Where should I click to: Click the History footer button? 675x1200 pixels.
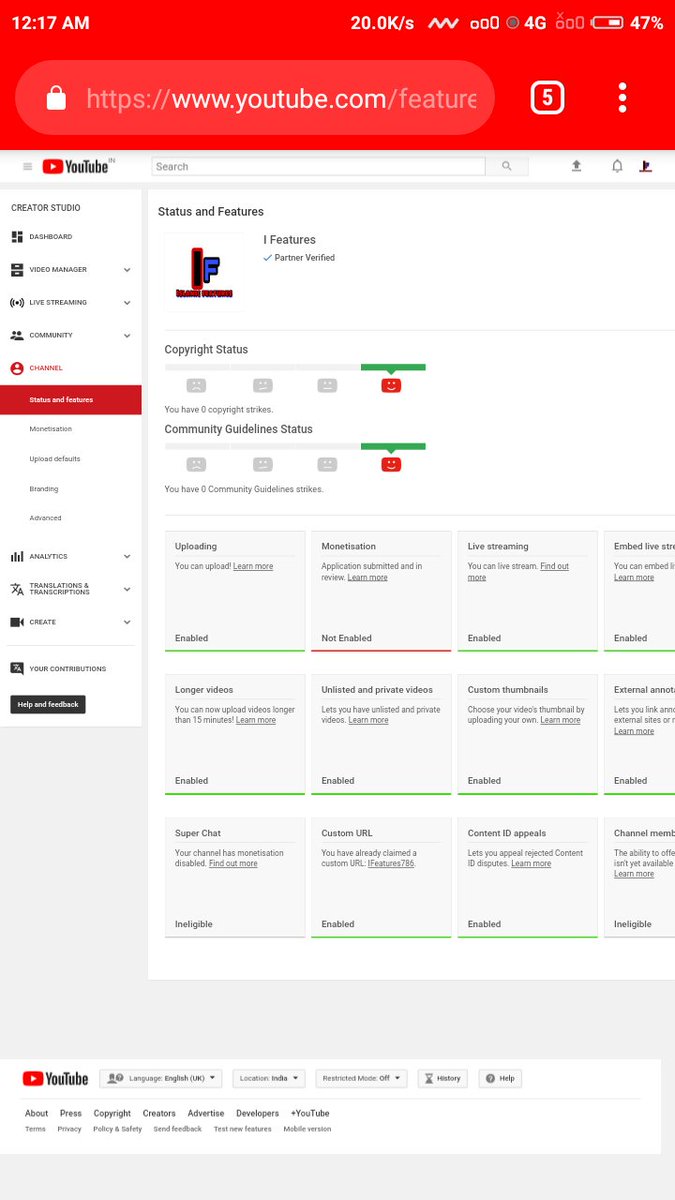pyautogui.click(x=442, y=1079)
